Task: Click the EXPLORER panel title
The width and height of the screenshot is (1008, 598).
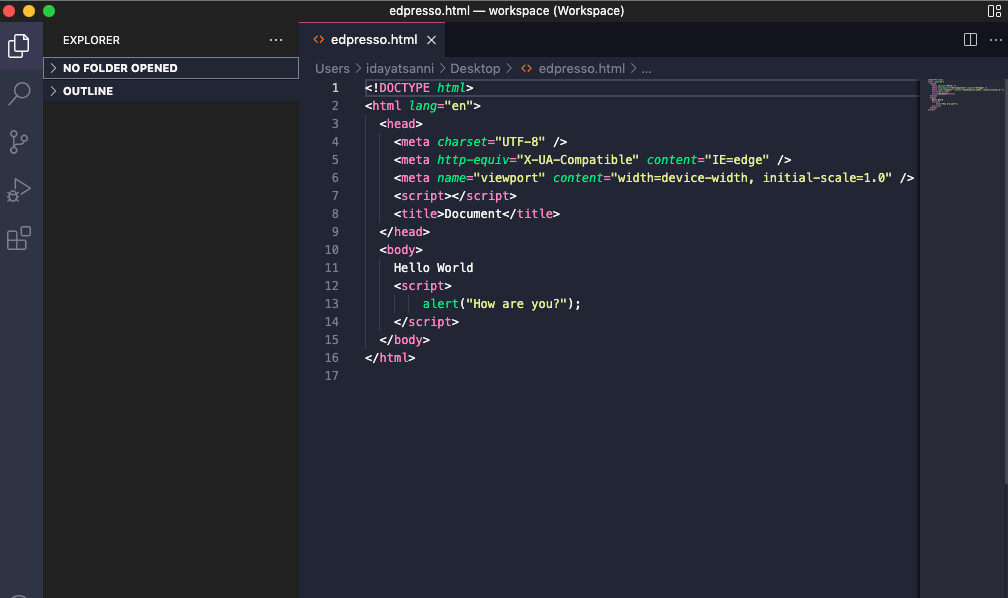Action: 91,40
